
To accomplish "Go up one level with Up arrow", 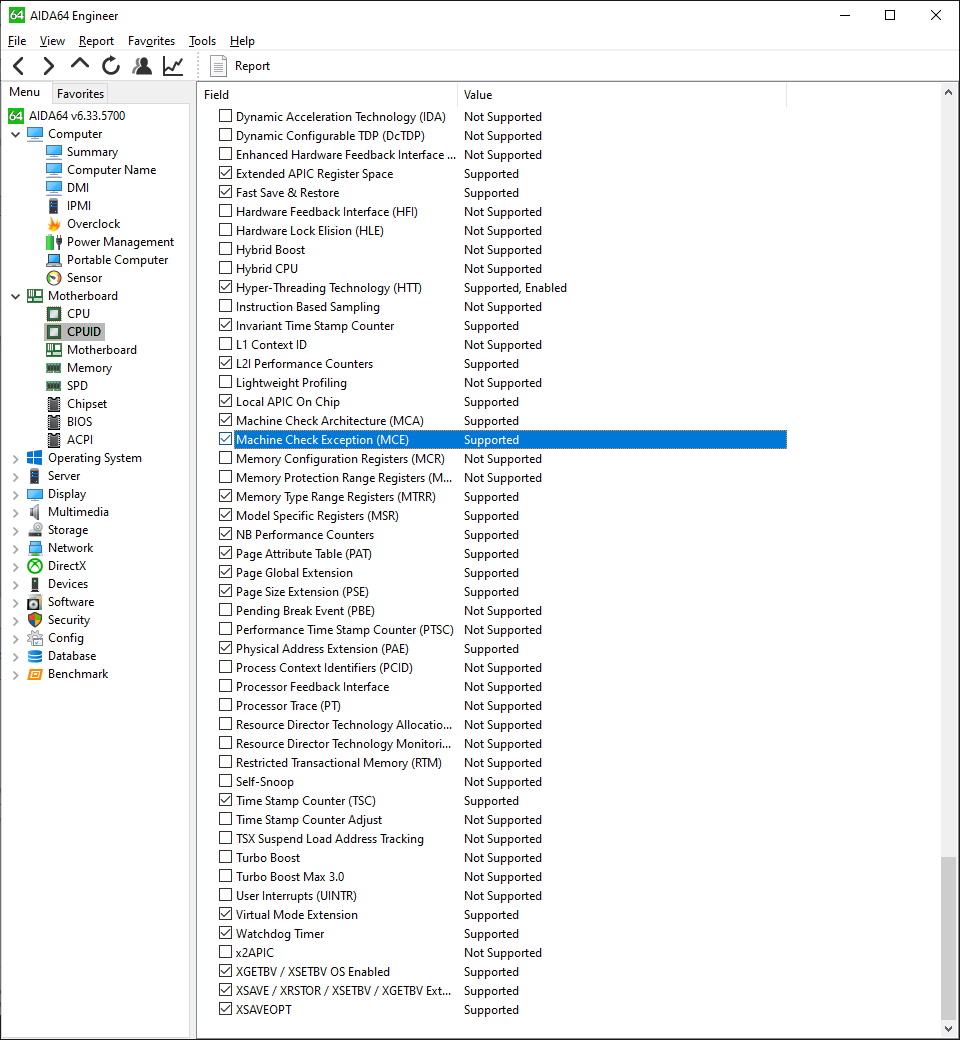I will (x=80, y=64).
